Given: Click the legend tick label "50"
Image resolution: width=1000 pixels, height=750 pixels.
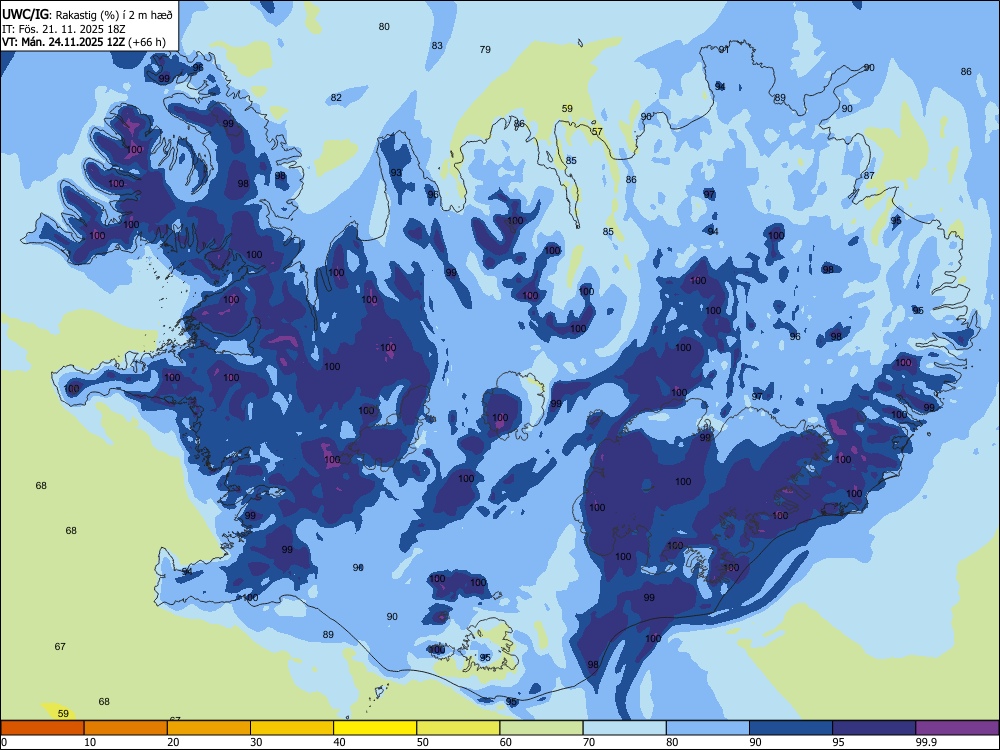Looking at the screenshot, I should 423,742.
